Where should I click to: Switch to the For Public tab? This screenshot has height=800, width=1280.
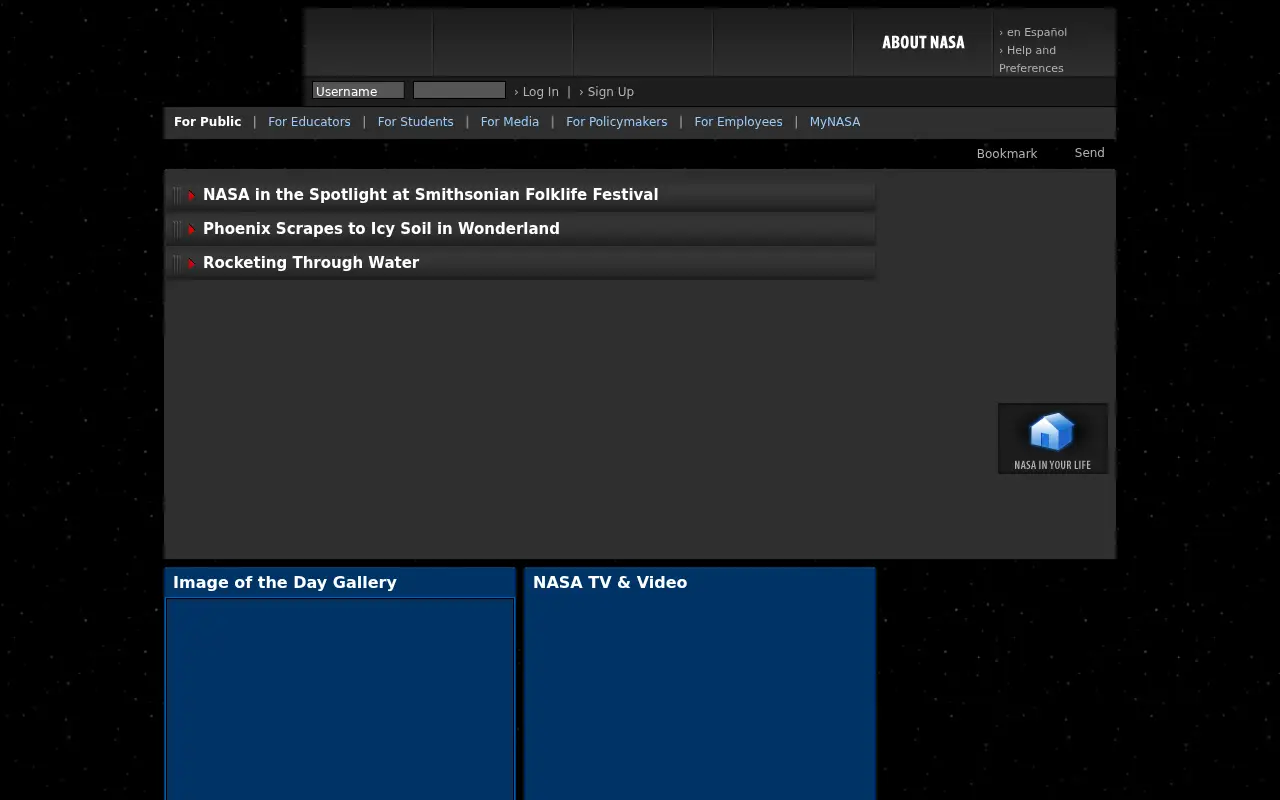point(207,122)
